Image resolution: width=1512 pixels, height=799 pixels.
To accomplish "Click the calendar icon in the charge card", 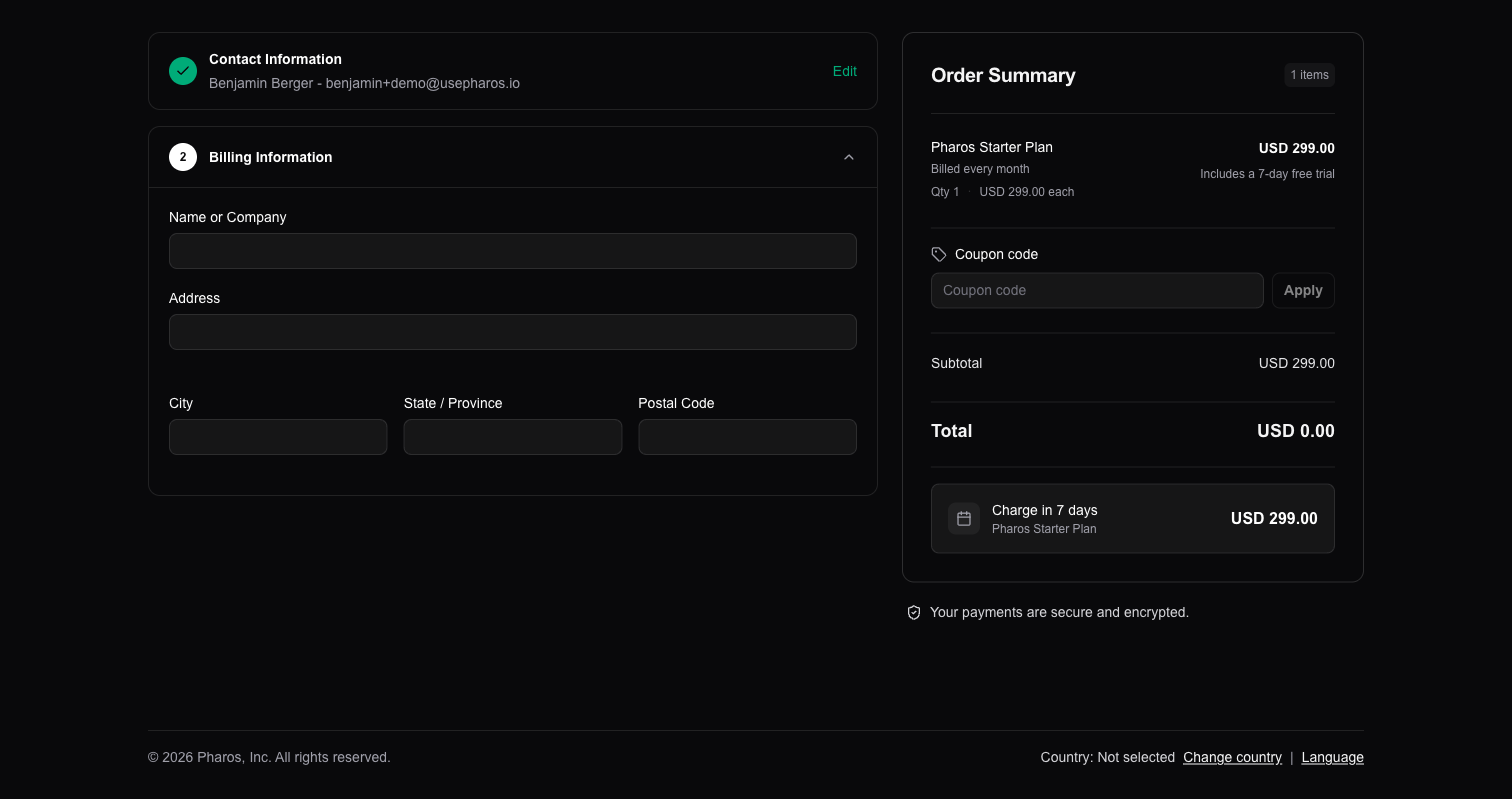I will coord(964,518).
